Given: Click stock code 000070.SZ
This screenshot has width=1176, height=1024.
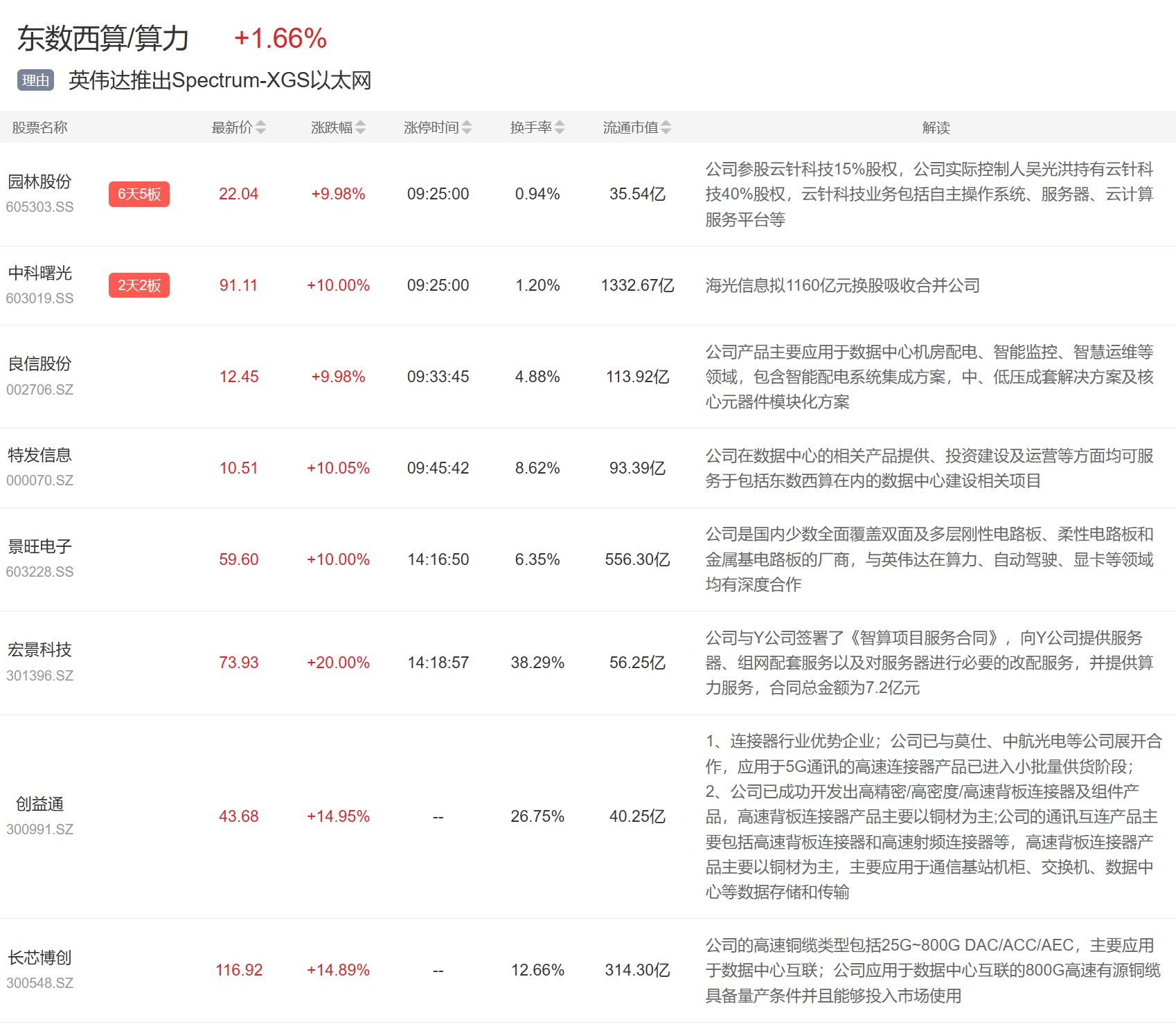Looking at the screenshot, I should click(39, 480).
